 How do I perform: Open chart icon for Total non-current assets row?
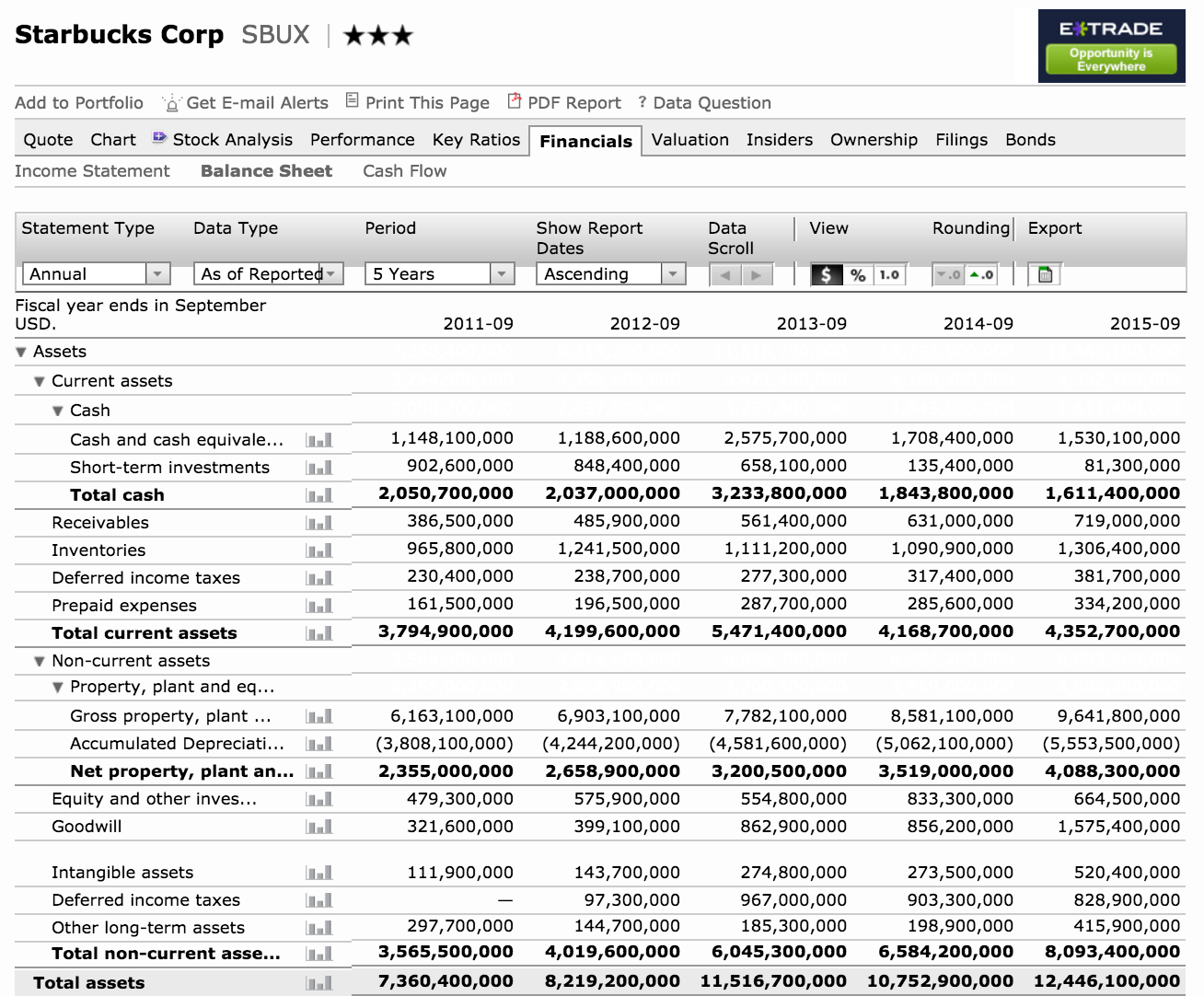(319, 955)
